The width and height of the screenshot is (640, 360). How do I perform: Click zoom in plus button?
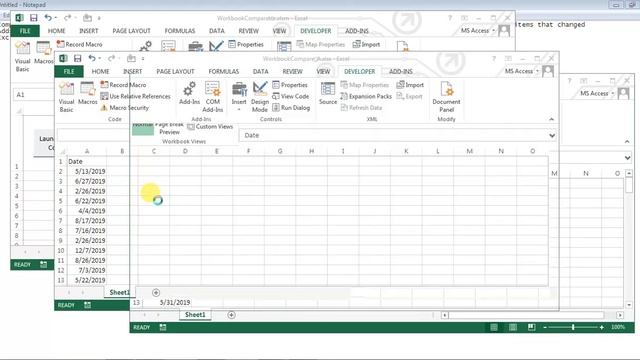[602, 327]
